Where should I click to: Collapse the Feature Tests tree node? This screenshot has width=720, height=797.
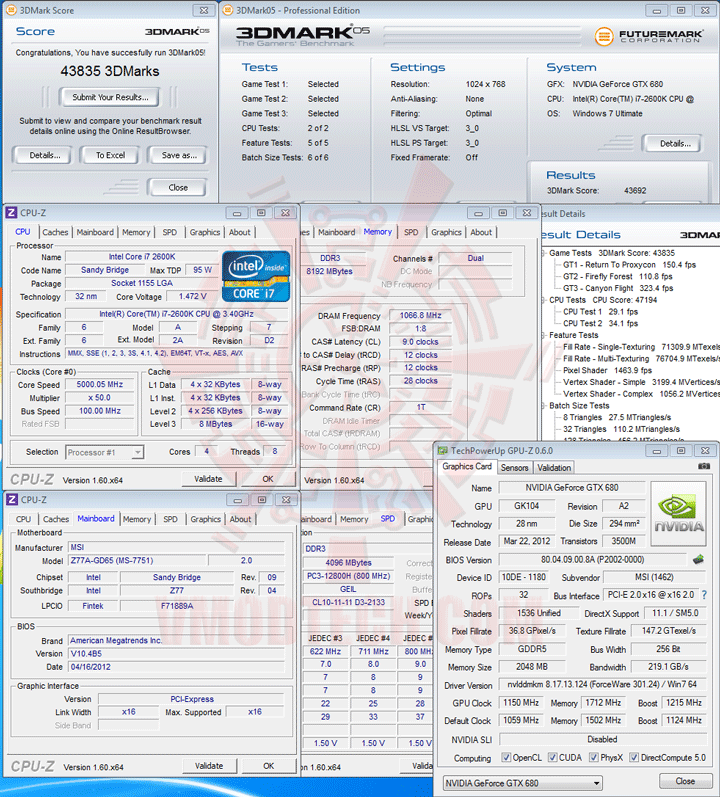[543, 335]
